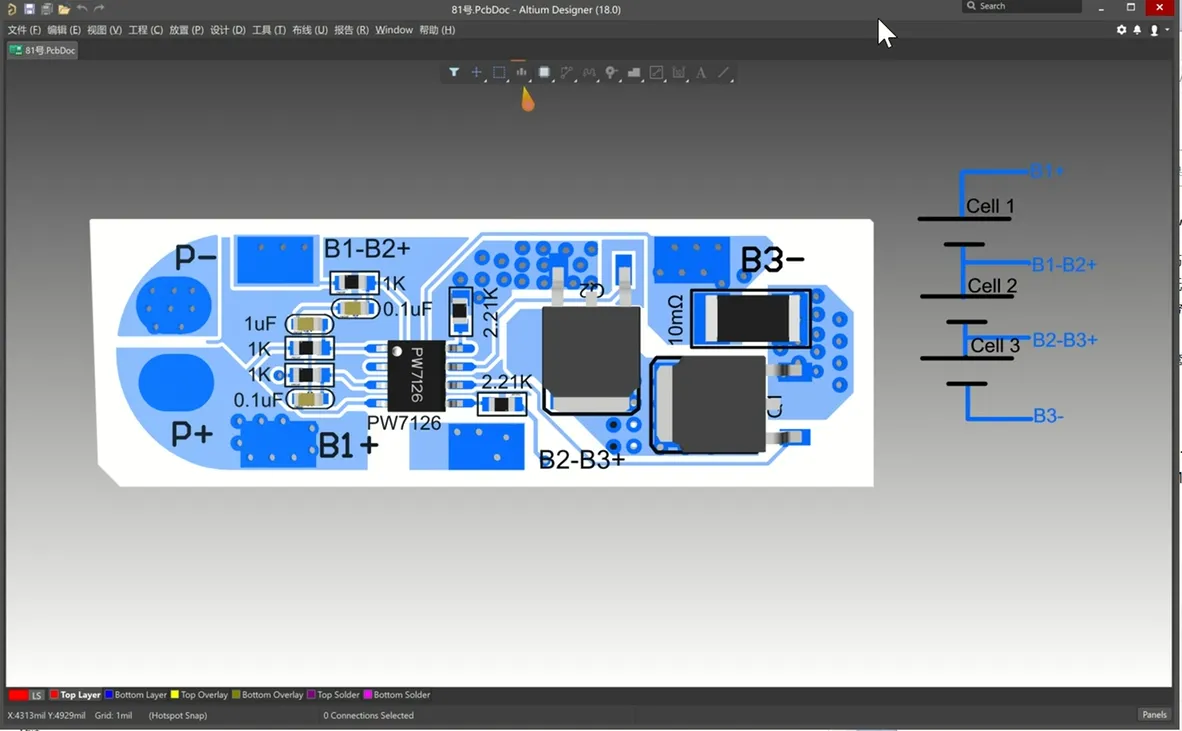Open the 视图 (V) menu

tap(104, 30)
